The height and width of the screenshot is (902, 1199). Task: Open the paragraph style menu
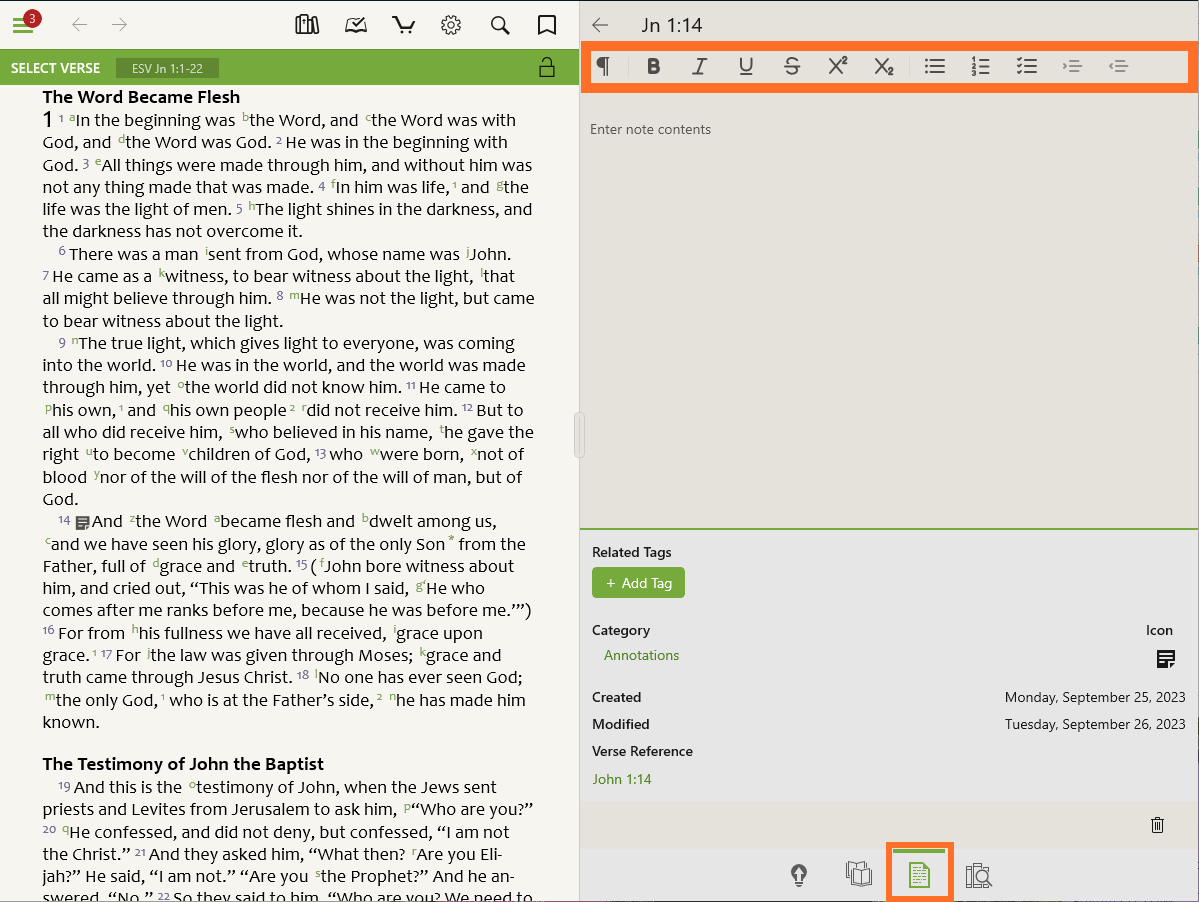coord(604,66)
